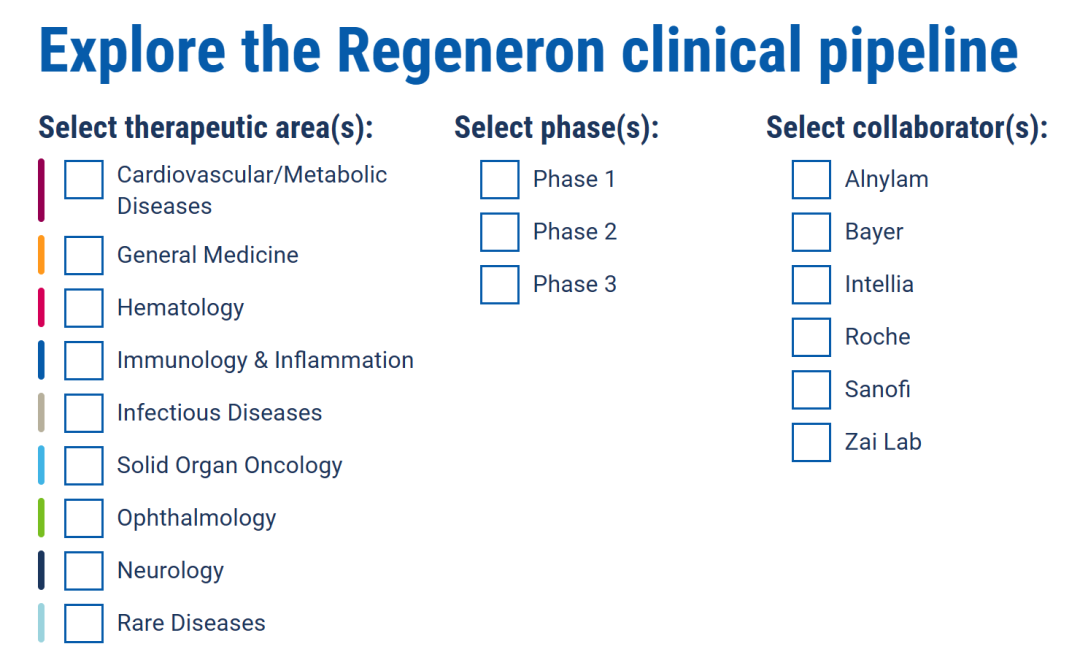Toggle the Ophthalmology checkbox

tap(84, 518)
